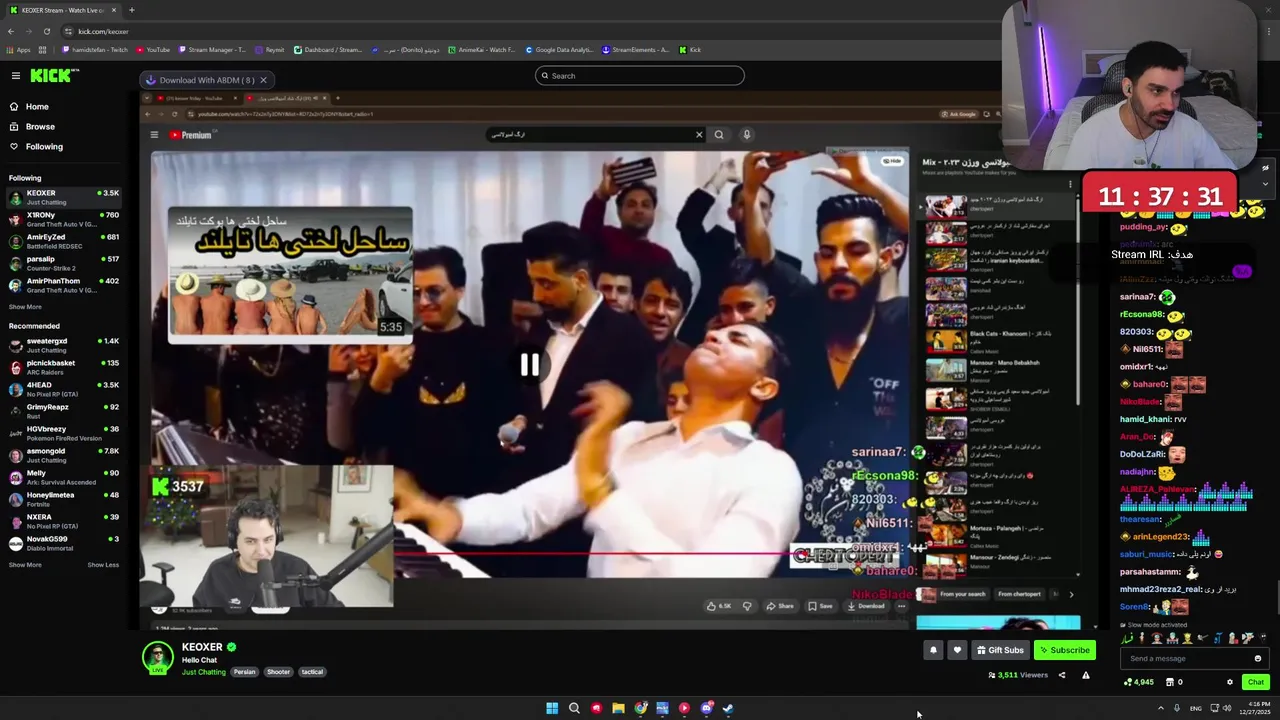
Task: Click the Just Chatting category link
Action: [204, 672]
